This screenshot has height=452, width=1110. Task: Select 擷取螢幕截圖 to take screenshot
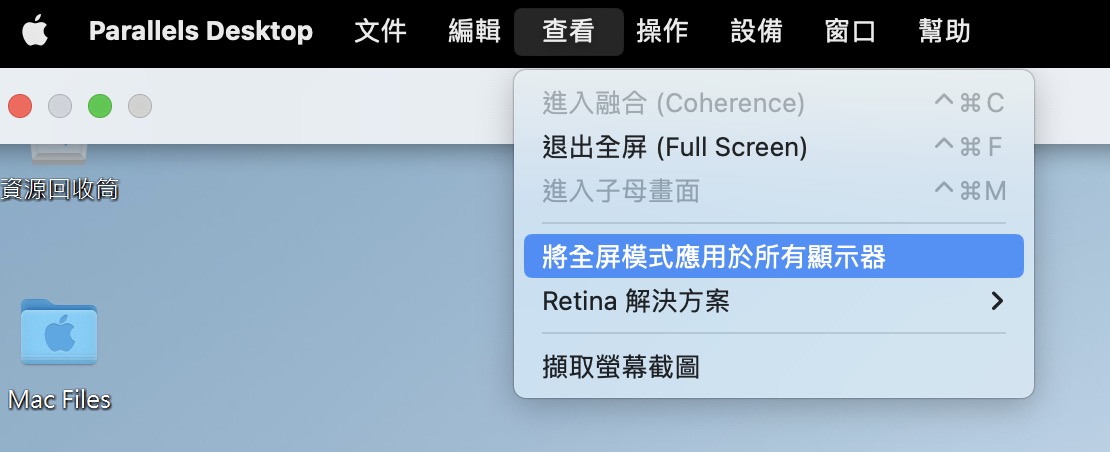(774, 367)
